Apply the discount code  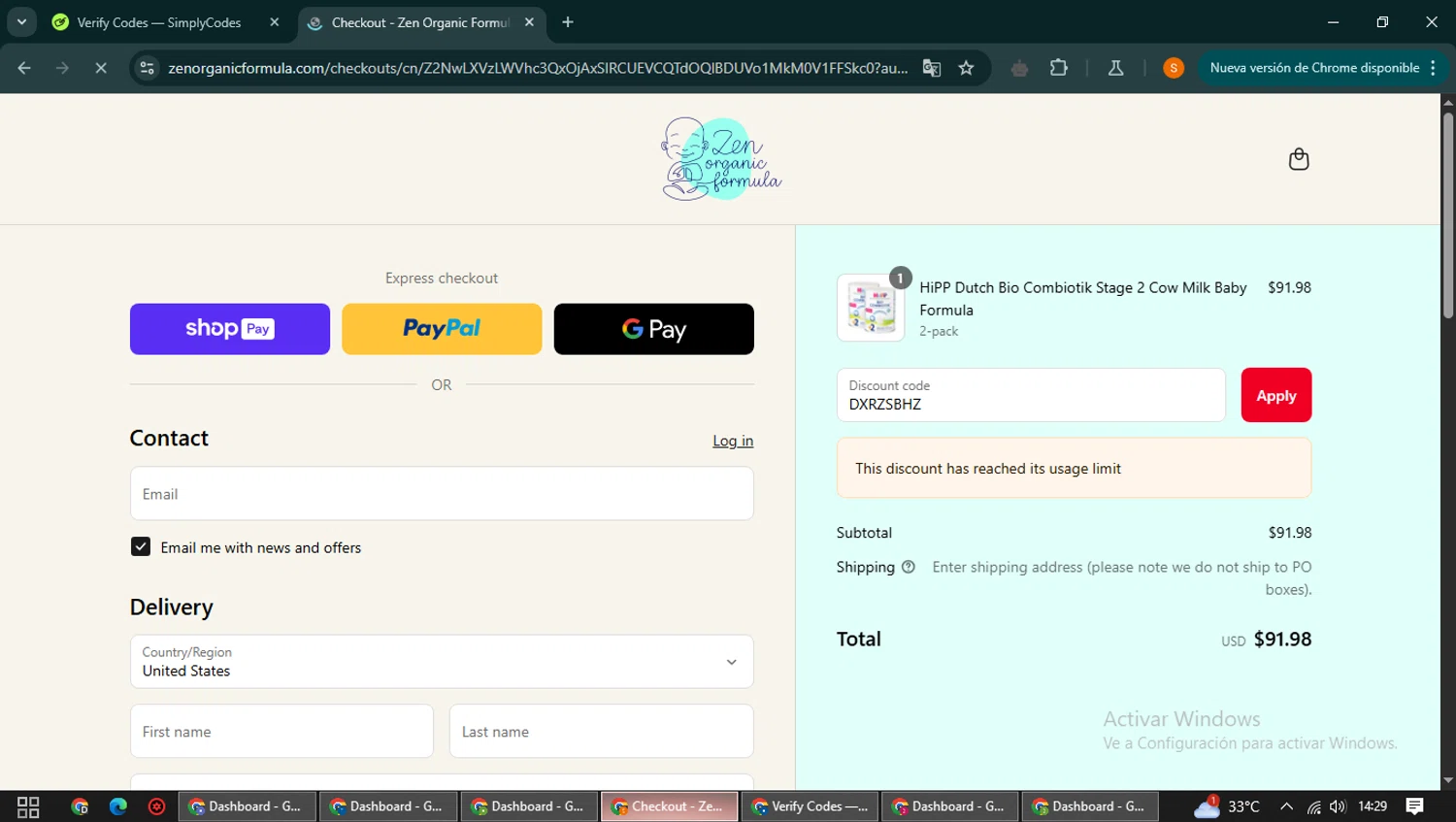point(1276,395)
